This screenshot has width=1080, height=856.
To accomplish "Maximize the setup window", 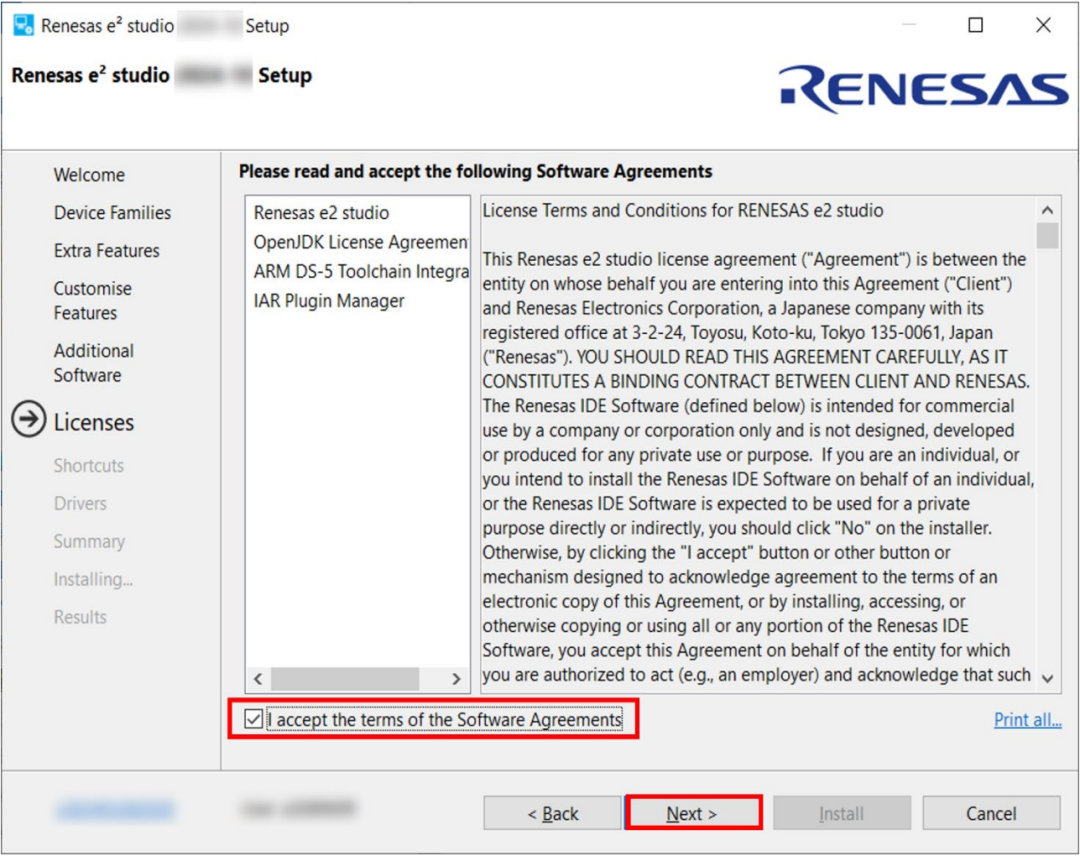I will click(x=976, y=26).
